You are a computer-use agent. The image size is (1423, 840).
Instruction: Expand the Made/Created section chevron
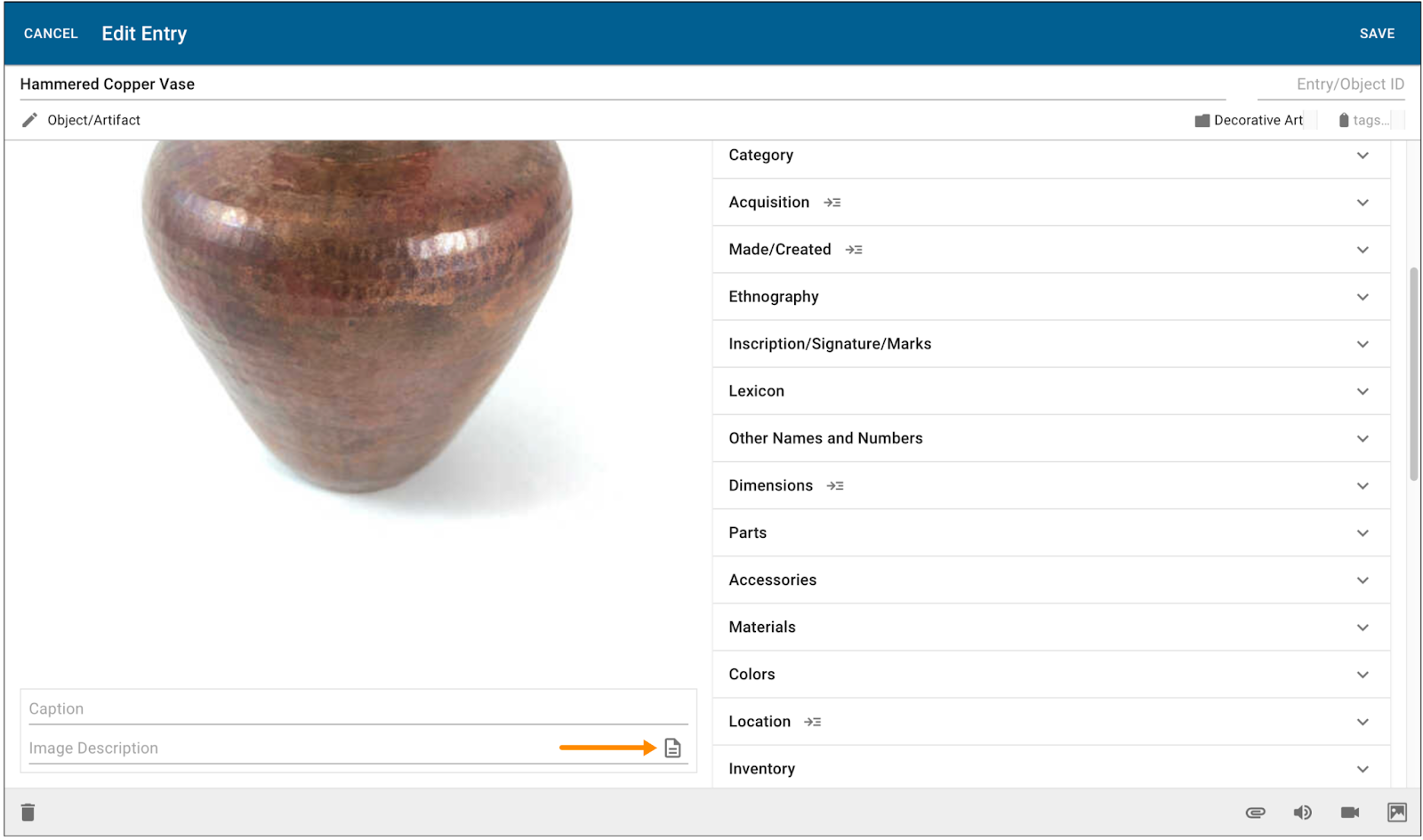point(1363,250)
